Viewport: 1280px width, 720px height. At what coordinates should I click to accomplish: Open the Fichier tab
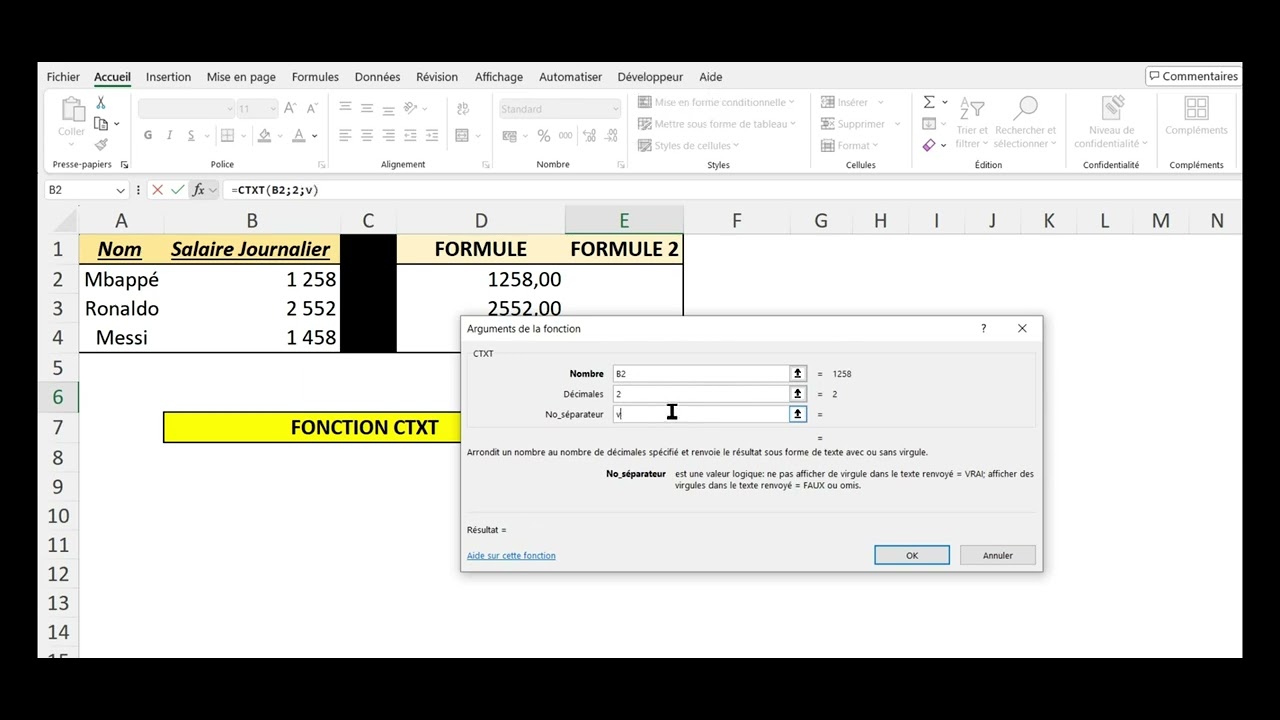coord(63,77)
